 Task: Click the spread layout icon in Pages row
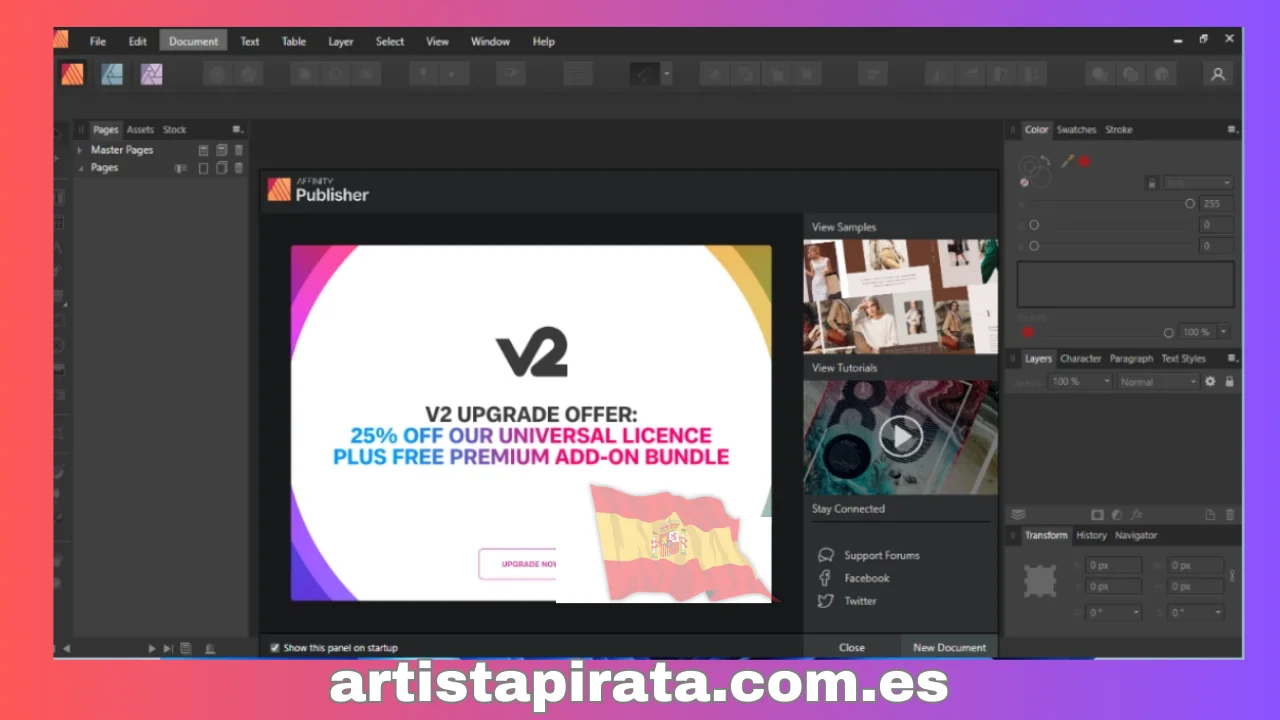(x=181, y=168)
